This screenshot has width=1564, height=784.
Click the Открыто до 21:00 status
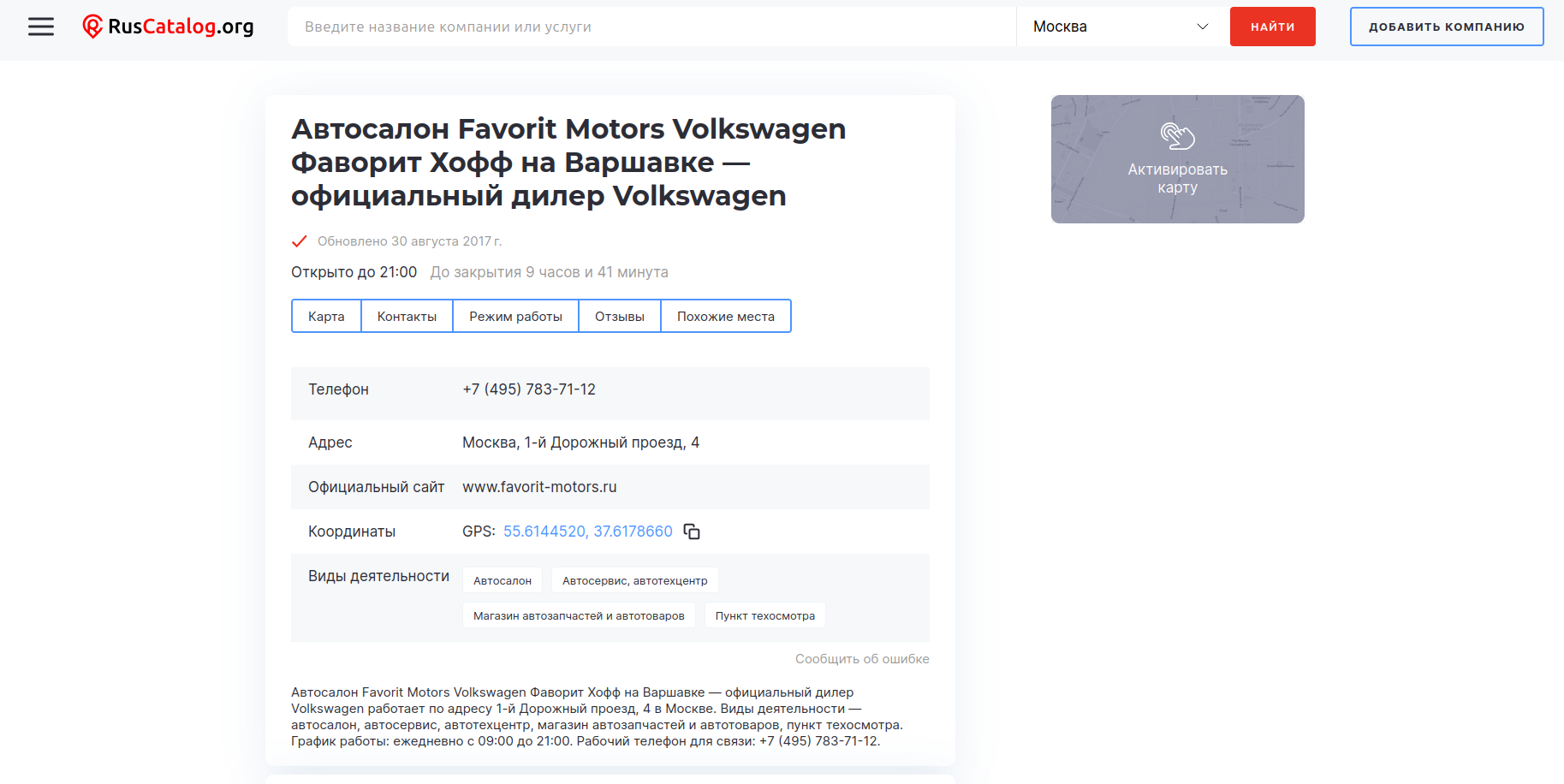(354, 272)
